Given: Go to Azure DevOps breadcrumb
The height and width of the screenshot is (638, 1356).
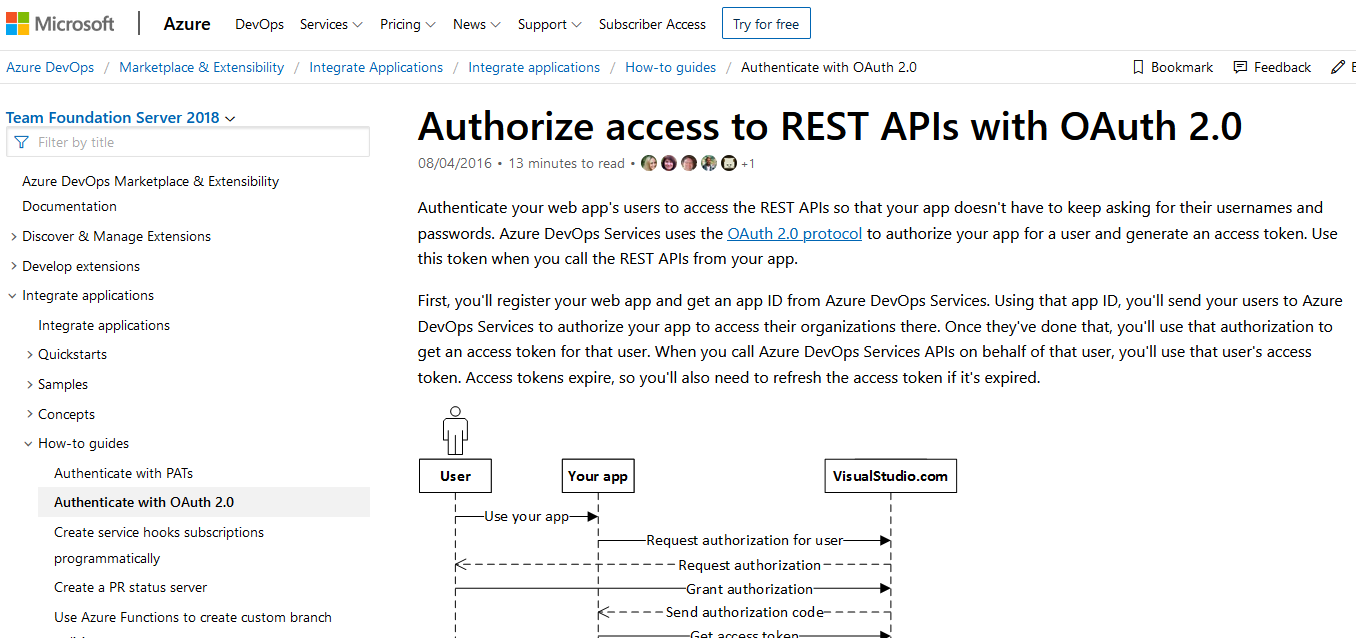Looking at the screenshot, I should pyautogui.click(x=50, y=67).
